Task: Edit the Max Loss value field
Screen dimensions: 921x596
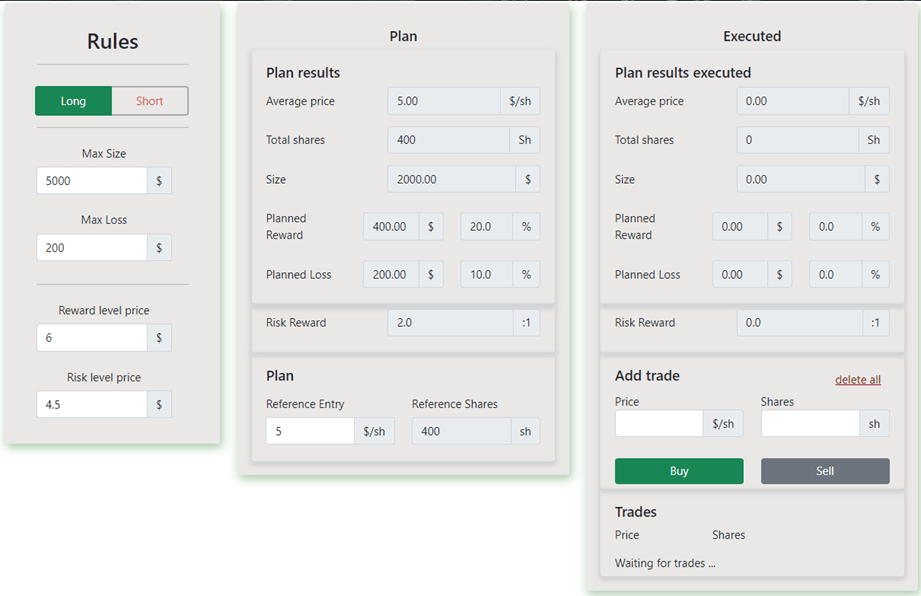Action: point(92,247)
